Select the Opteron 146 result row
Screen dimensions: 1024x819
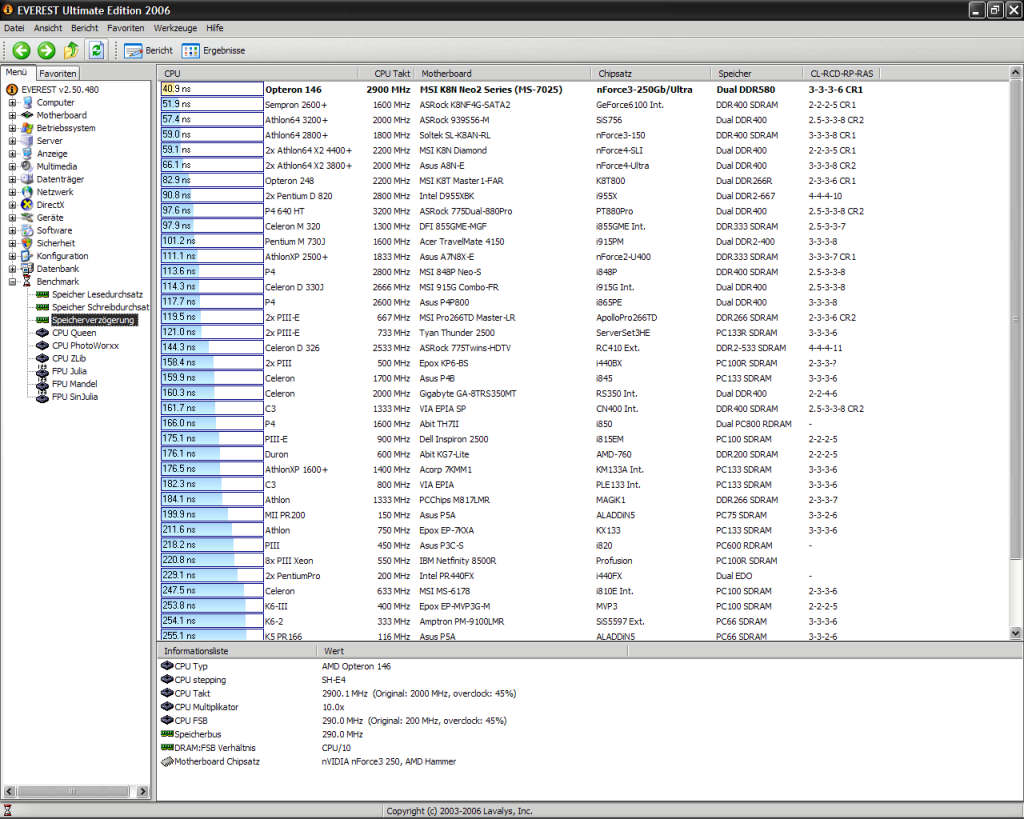click(x=584, y=89)
